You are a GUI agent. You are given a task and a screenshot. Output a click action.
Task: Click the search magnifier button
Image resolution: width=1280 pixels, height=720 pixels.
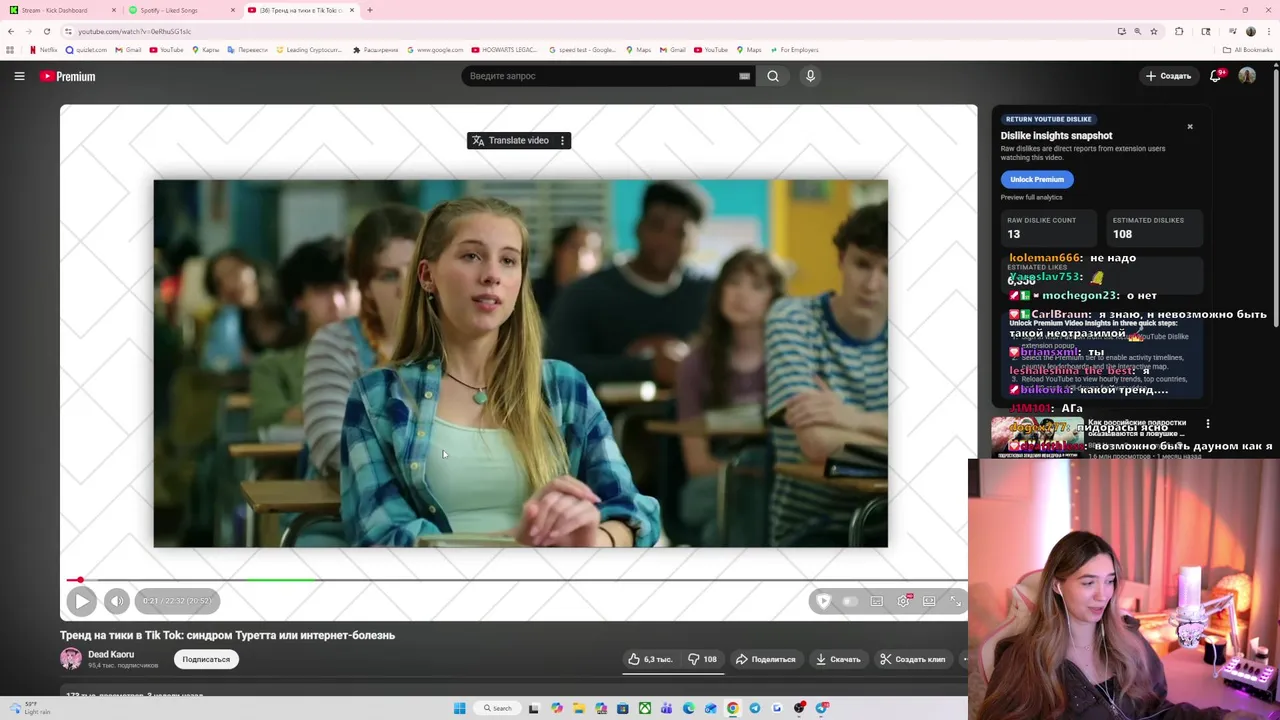773,76
